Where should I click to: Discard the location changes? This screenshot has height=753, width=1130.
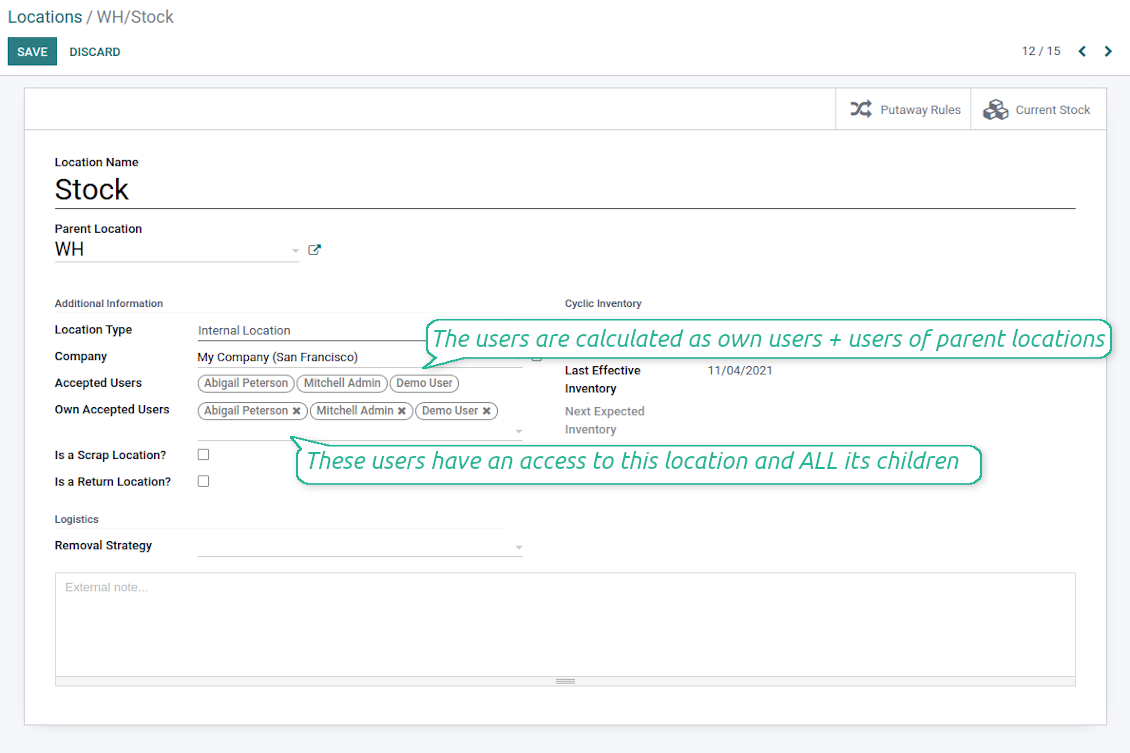click(94, 52)
